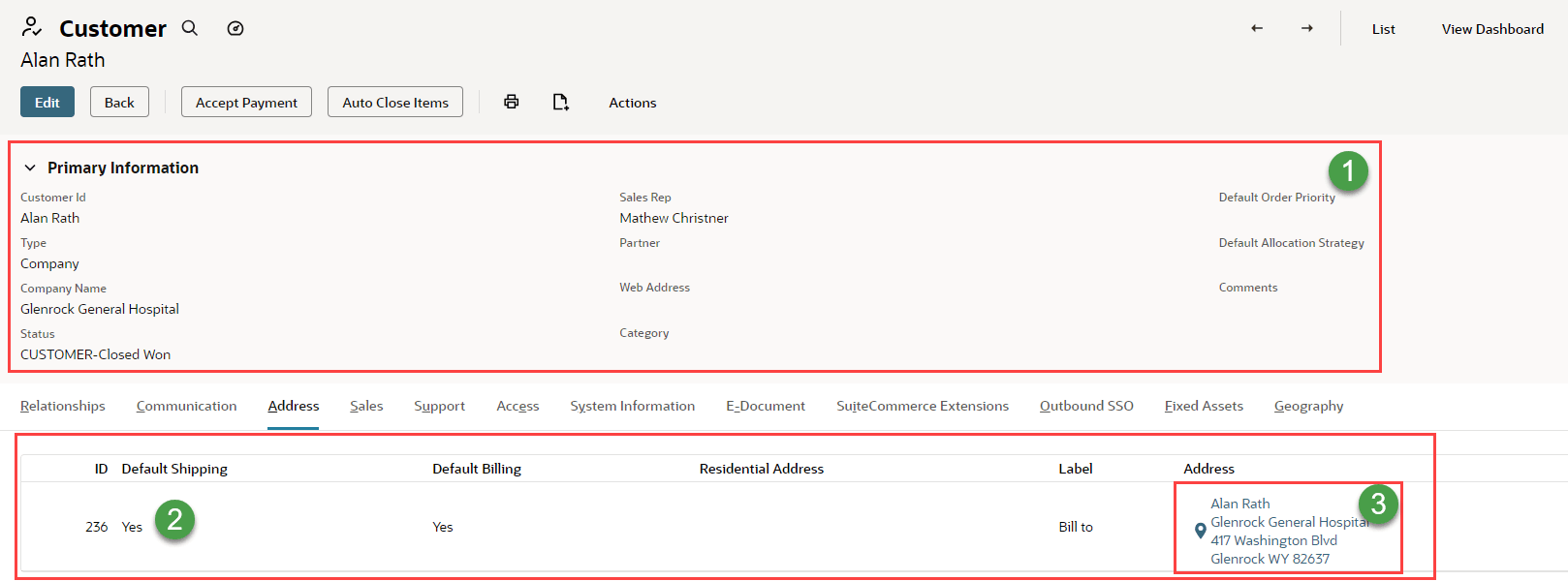The height and width of the screenshot is (581, 1568).
Task: Click the Label column header
Action: (1076, 469)
